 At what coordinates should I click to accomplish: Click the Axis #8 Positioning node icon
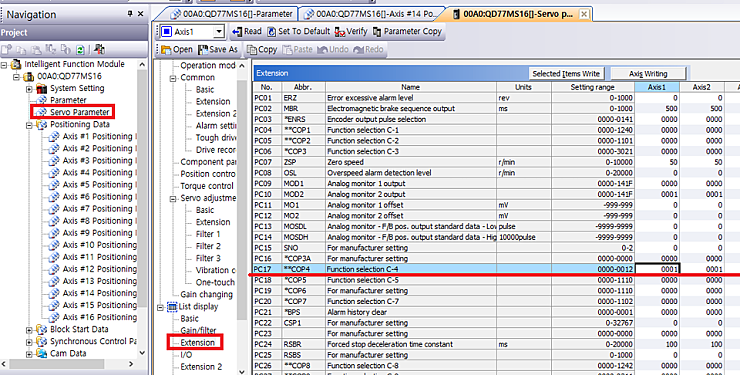coord(54,221)
